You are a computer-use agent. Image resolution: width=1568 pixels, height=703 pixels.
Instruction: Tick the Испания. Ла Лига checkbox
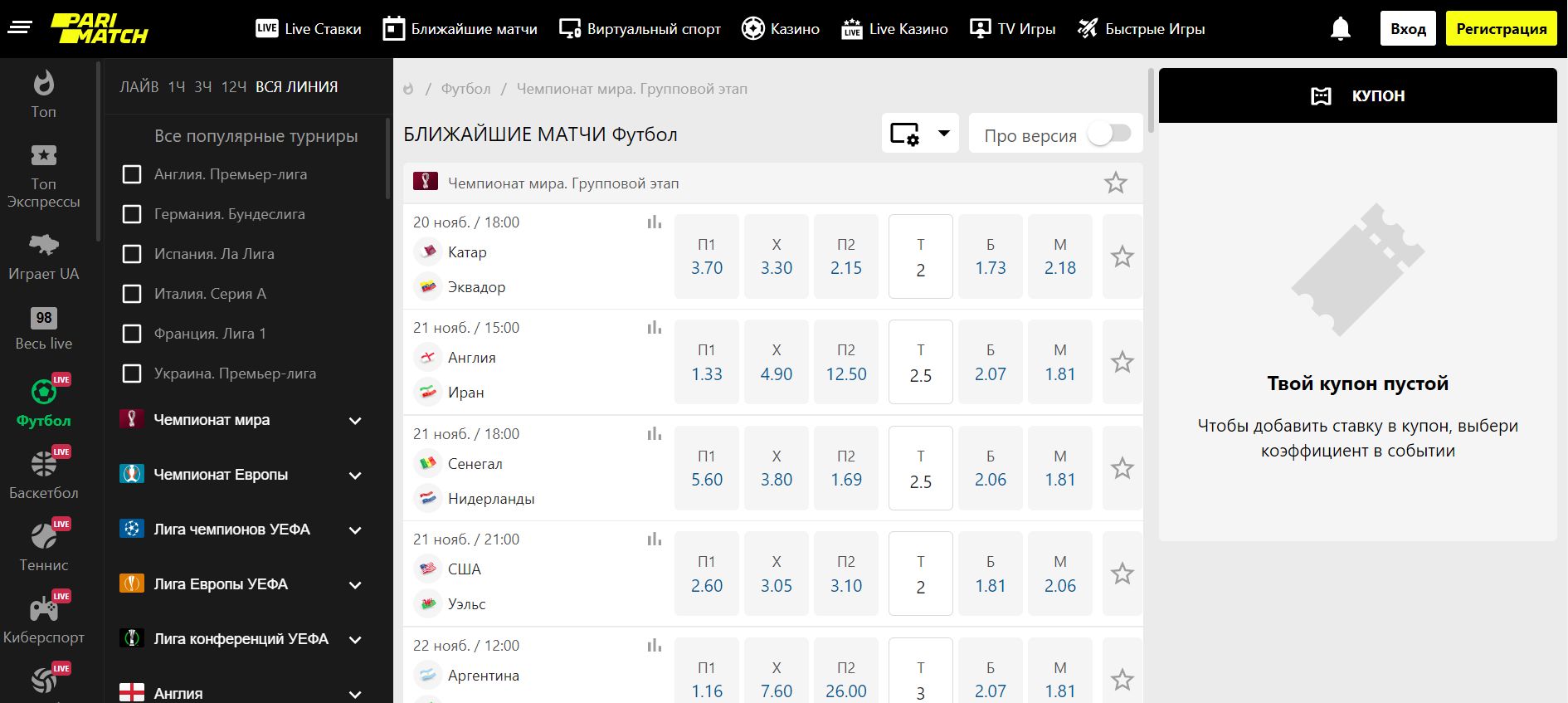(132, 254)
